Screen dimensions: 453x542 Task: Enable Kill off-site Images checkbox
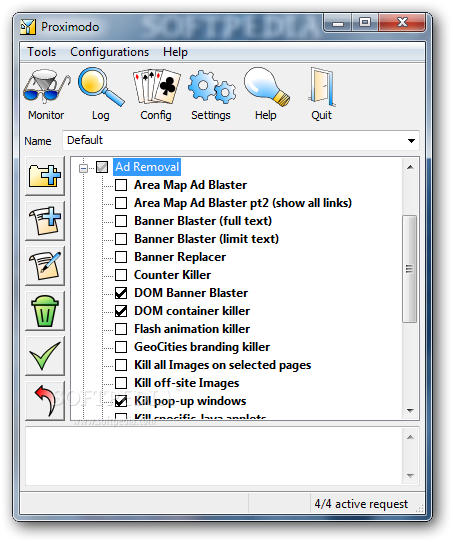[121, 383]
